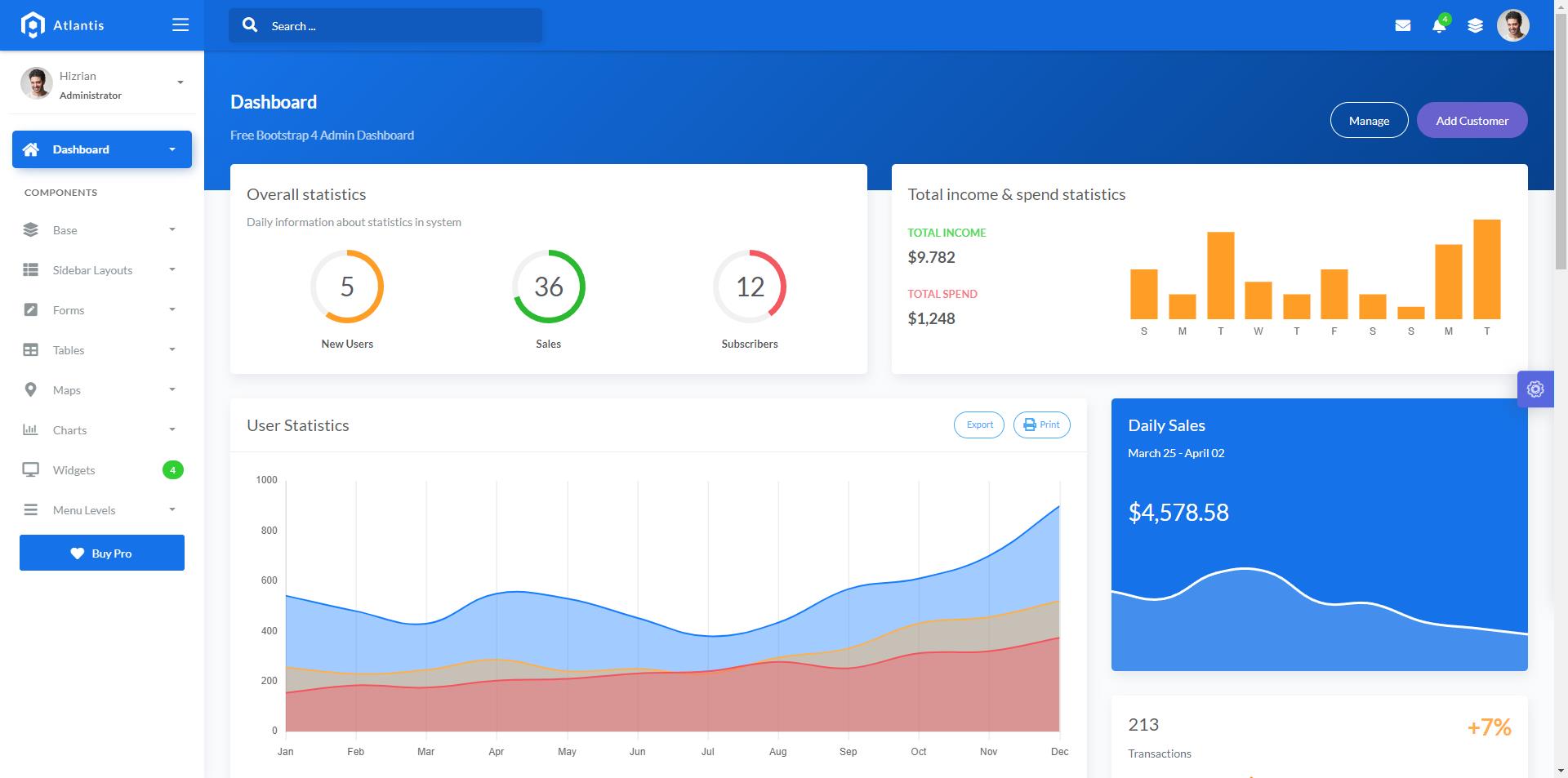Click the COMPONENTS section heading

[60, 193]
